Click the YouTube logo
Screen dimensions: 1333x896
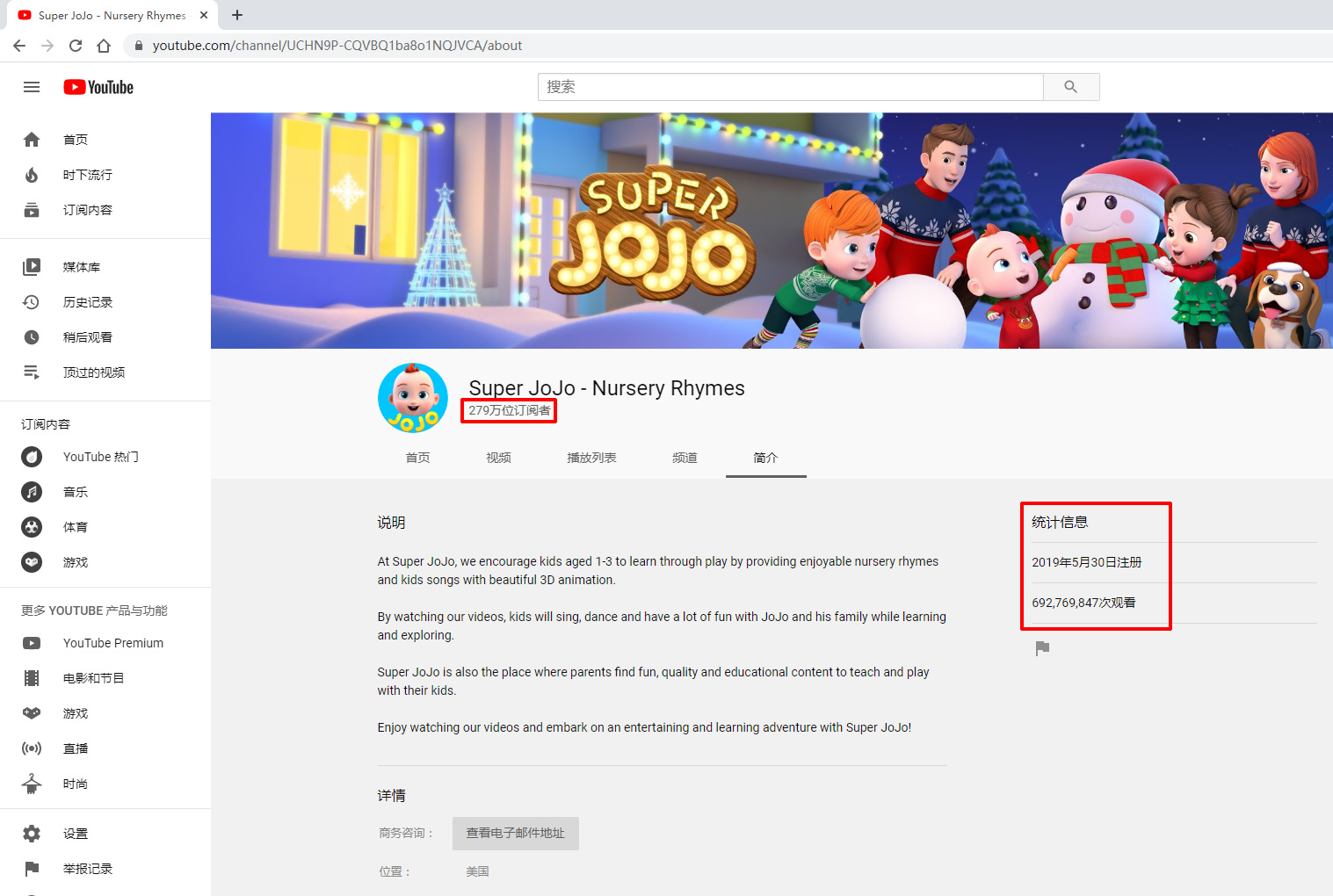98,87
